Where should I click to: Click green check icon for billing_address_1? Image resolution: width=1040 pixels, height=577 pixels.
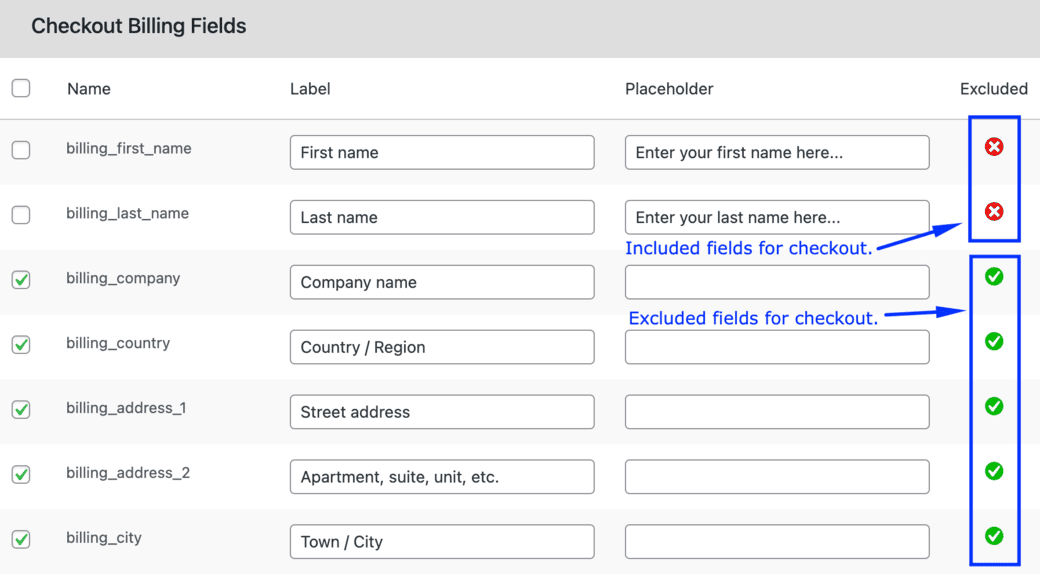tap(994, 407)
